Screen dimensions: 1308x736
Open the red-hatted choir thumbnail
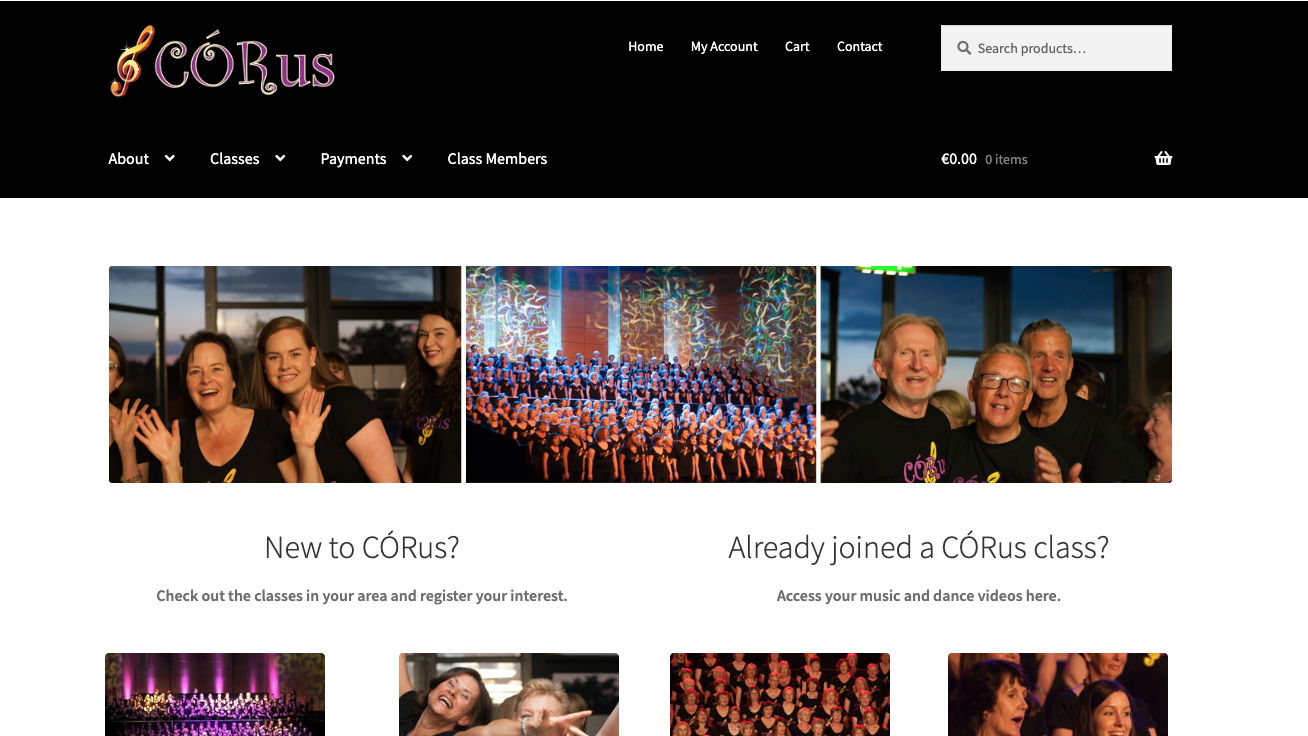780,694
